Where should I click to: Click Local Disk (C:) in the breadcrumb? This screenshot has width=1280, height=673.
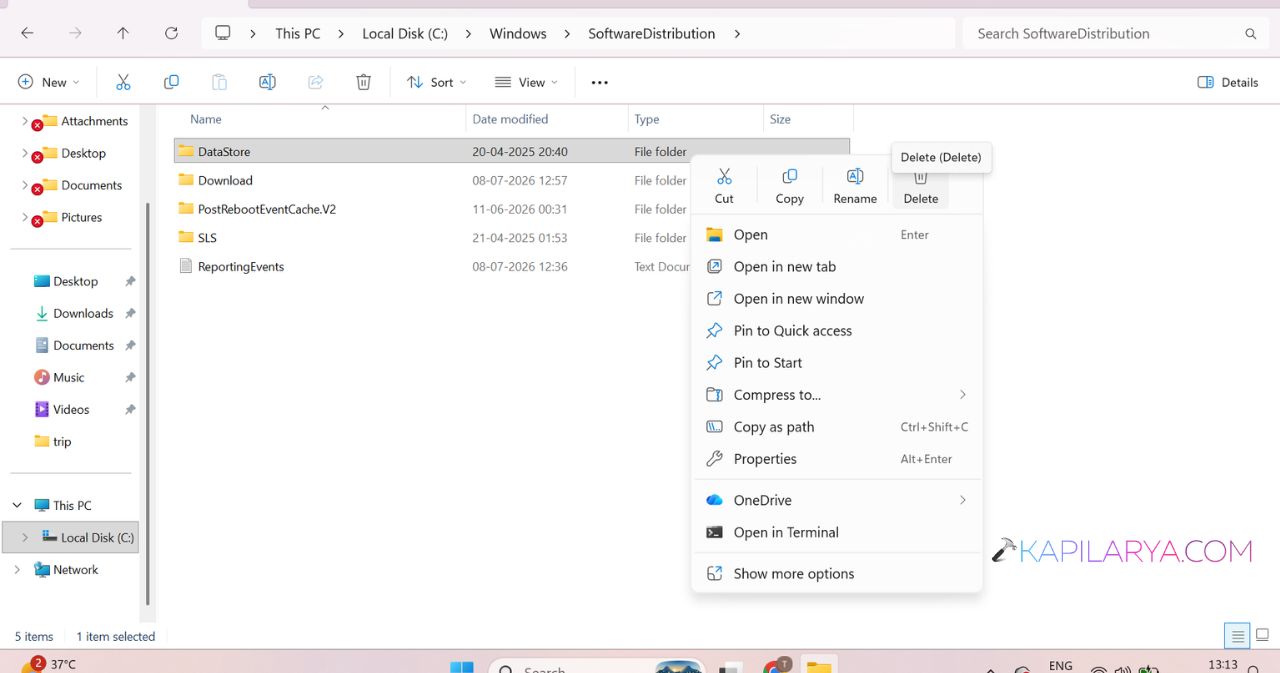tap(405, 33)
